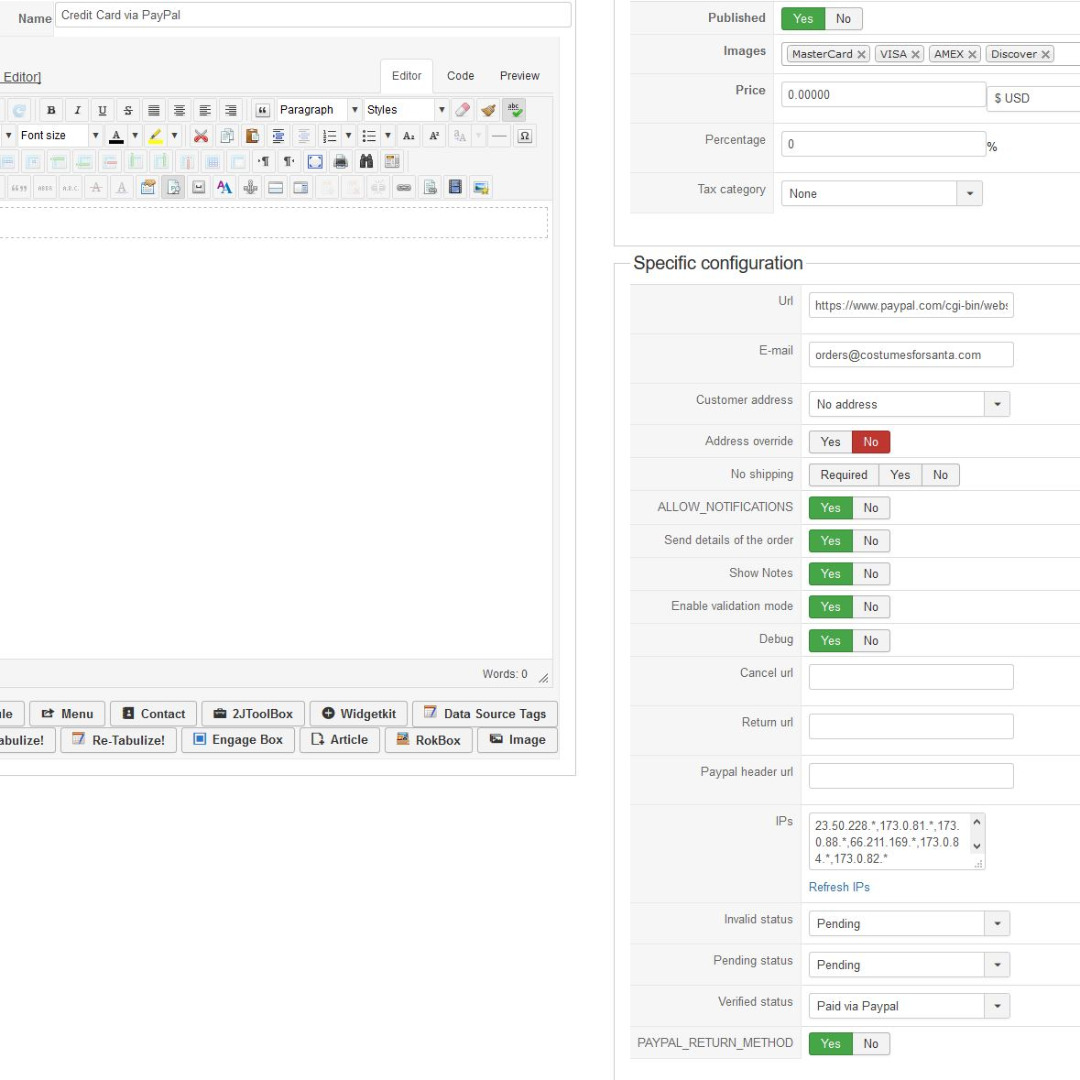Switch to the Code tab
Screen dimensions: 1080x1080
point(460,76)
